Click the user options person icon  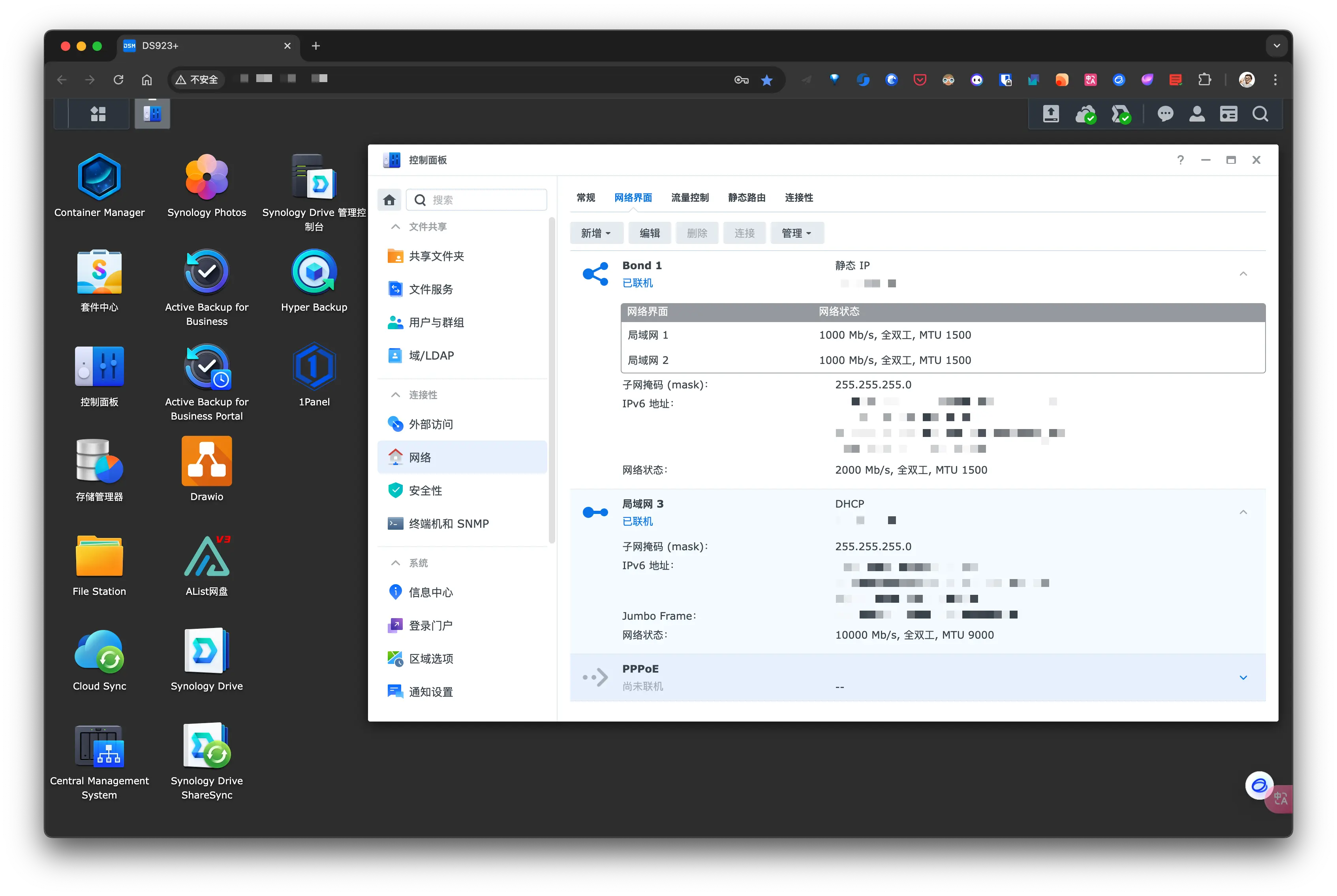click(1197, 114)
